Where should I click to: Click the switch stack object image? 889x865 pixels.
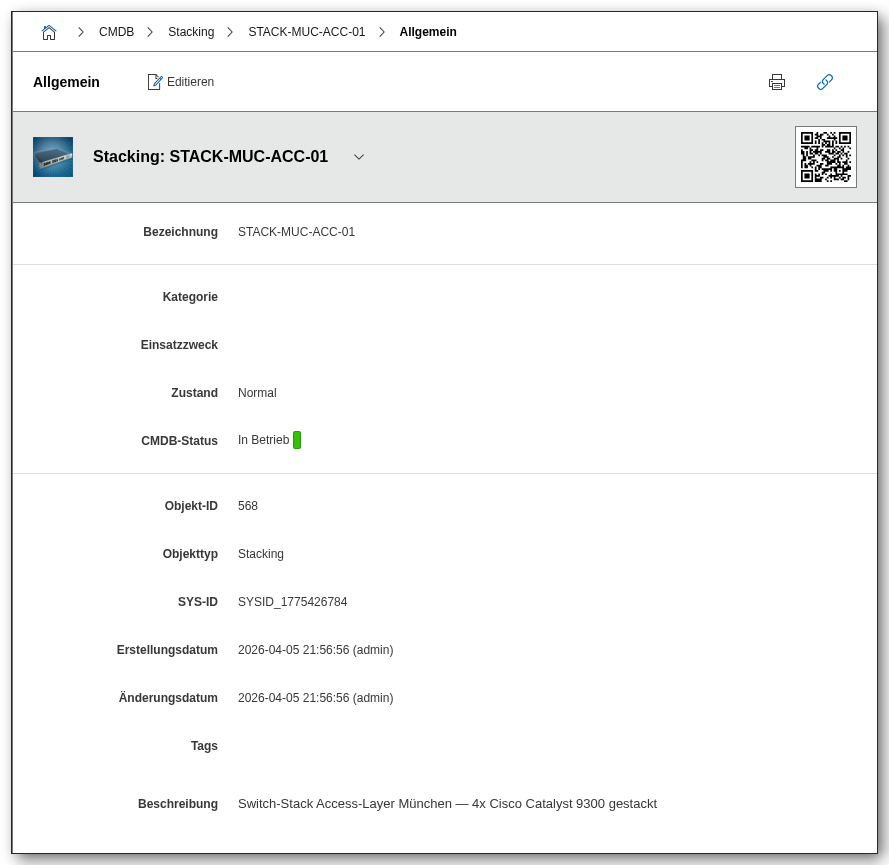53,157
